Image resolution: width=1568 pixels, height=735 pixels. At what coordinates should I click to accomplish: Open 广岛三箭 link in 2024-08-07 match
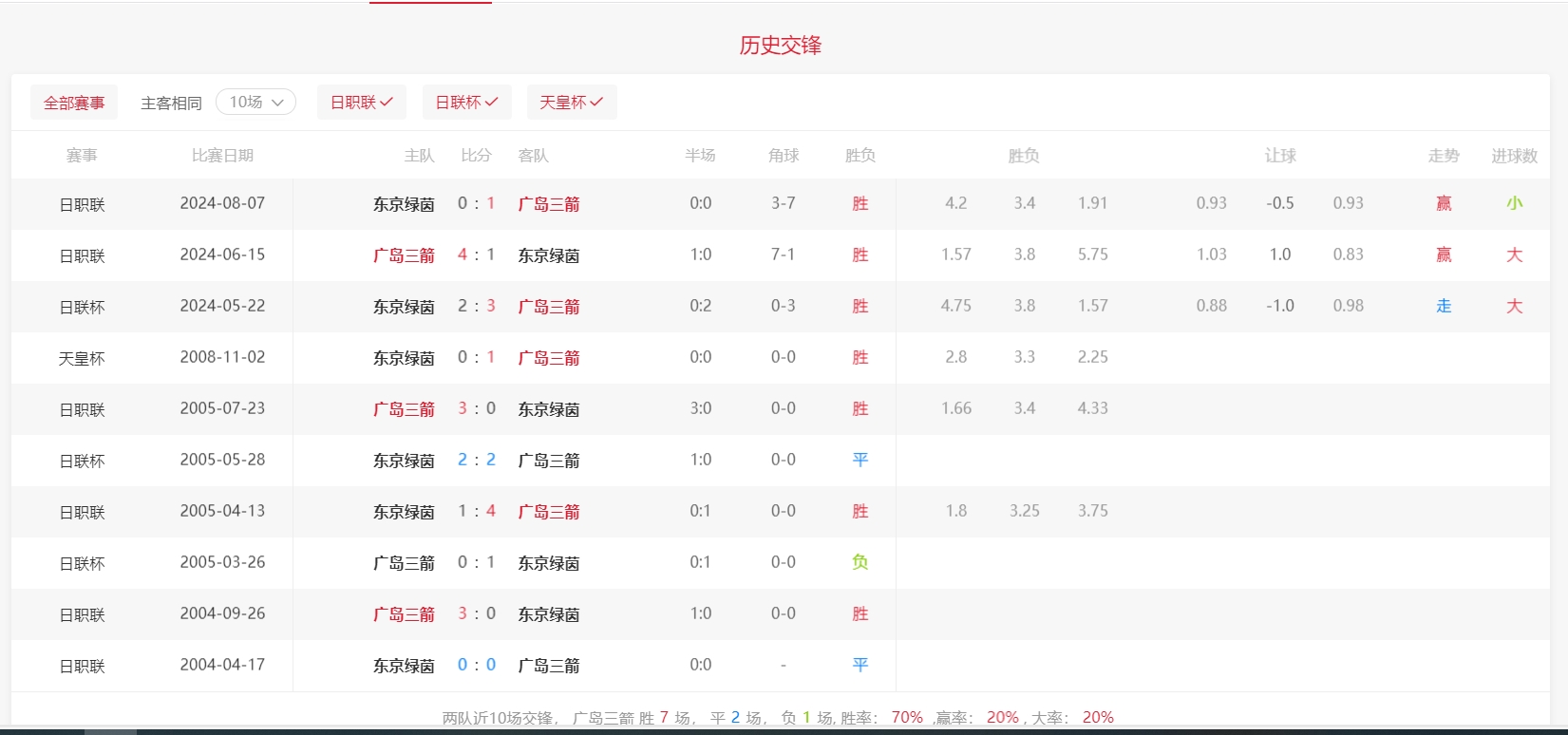click(x=548, y=204)
